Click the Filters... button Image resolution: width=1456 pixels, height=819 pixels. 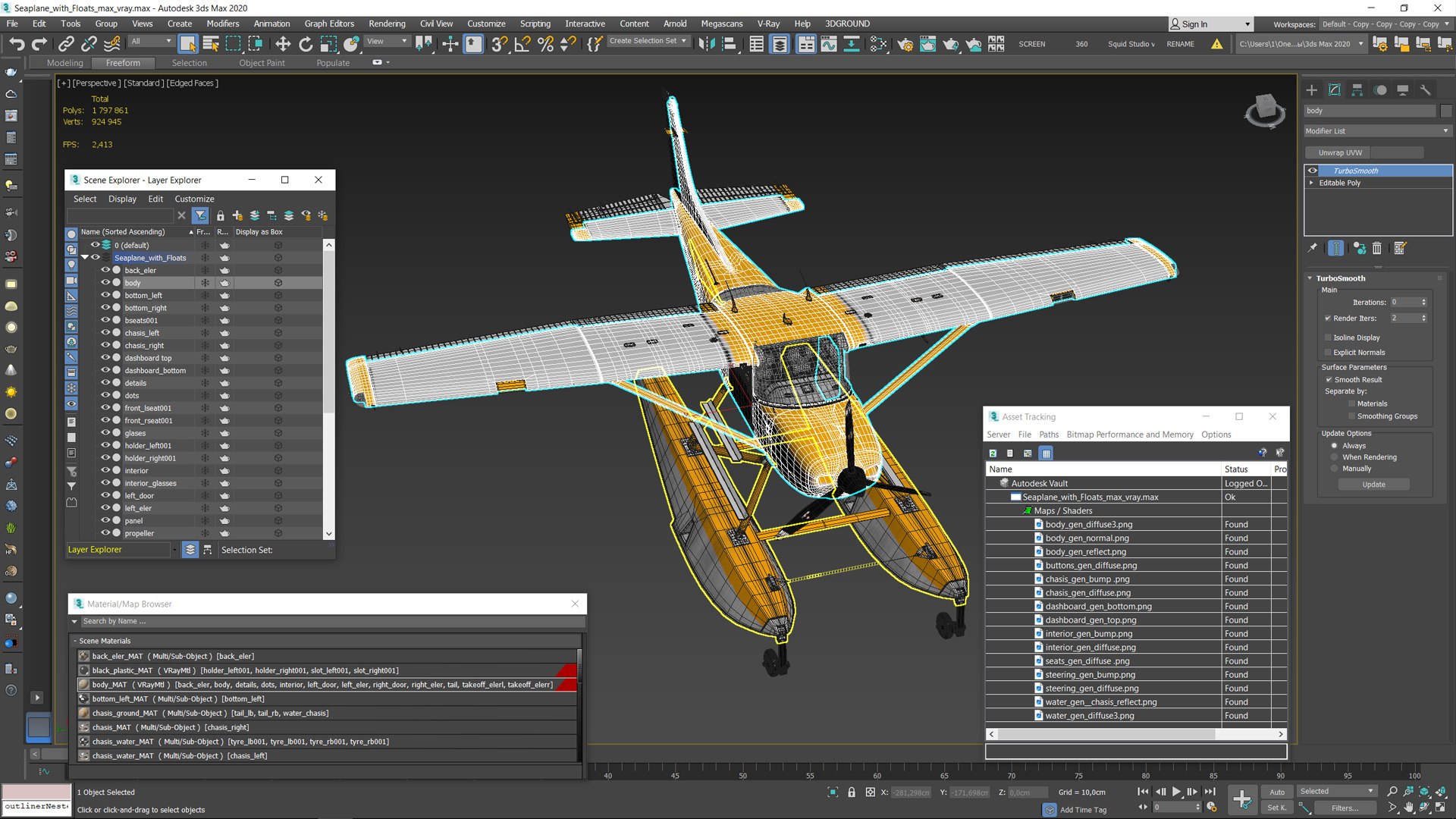coord(1345,808)
